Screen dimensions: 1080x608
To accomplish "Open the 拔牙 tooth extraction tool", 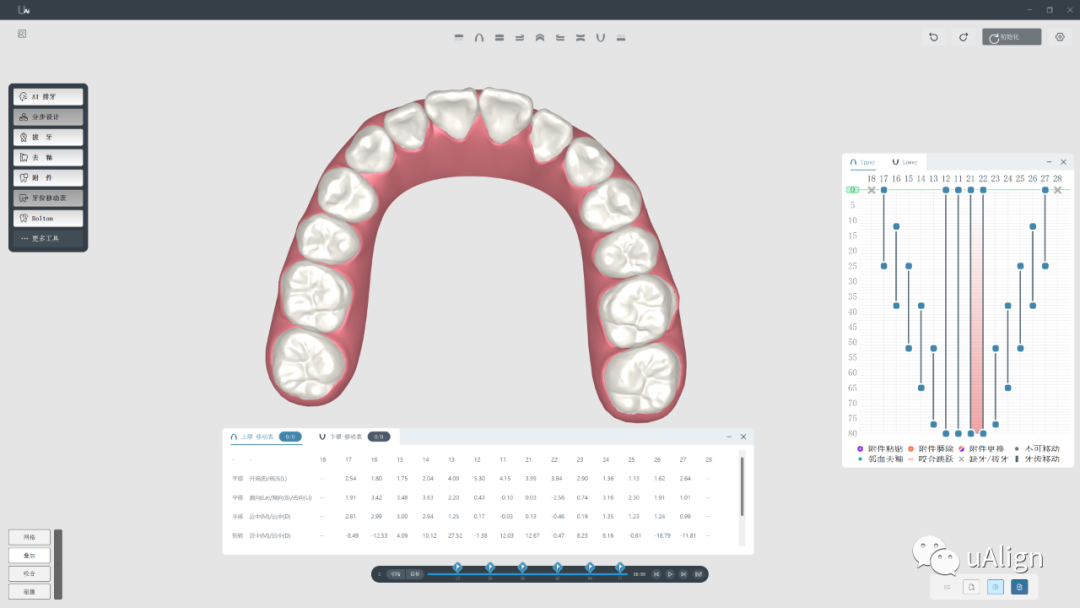I will click(48, 137).
